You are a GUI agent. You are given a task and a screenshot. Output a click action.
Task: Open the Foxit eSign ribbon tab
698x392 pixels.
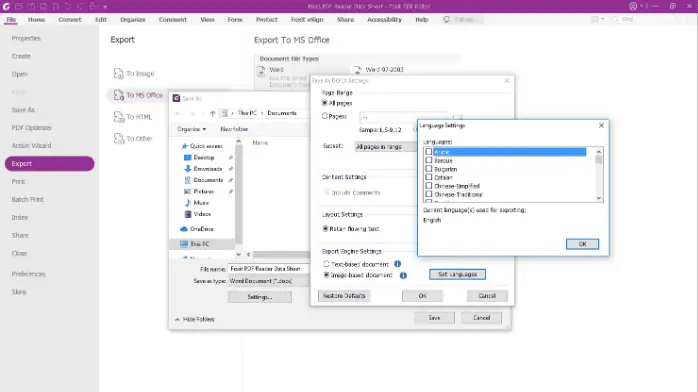[307, 20]
